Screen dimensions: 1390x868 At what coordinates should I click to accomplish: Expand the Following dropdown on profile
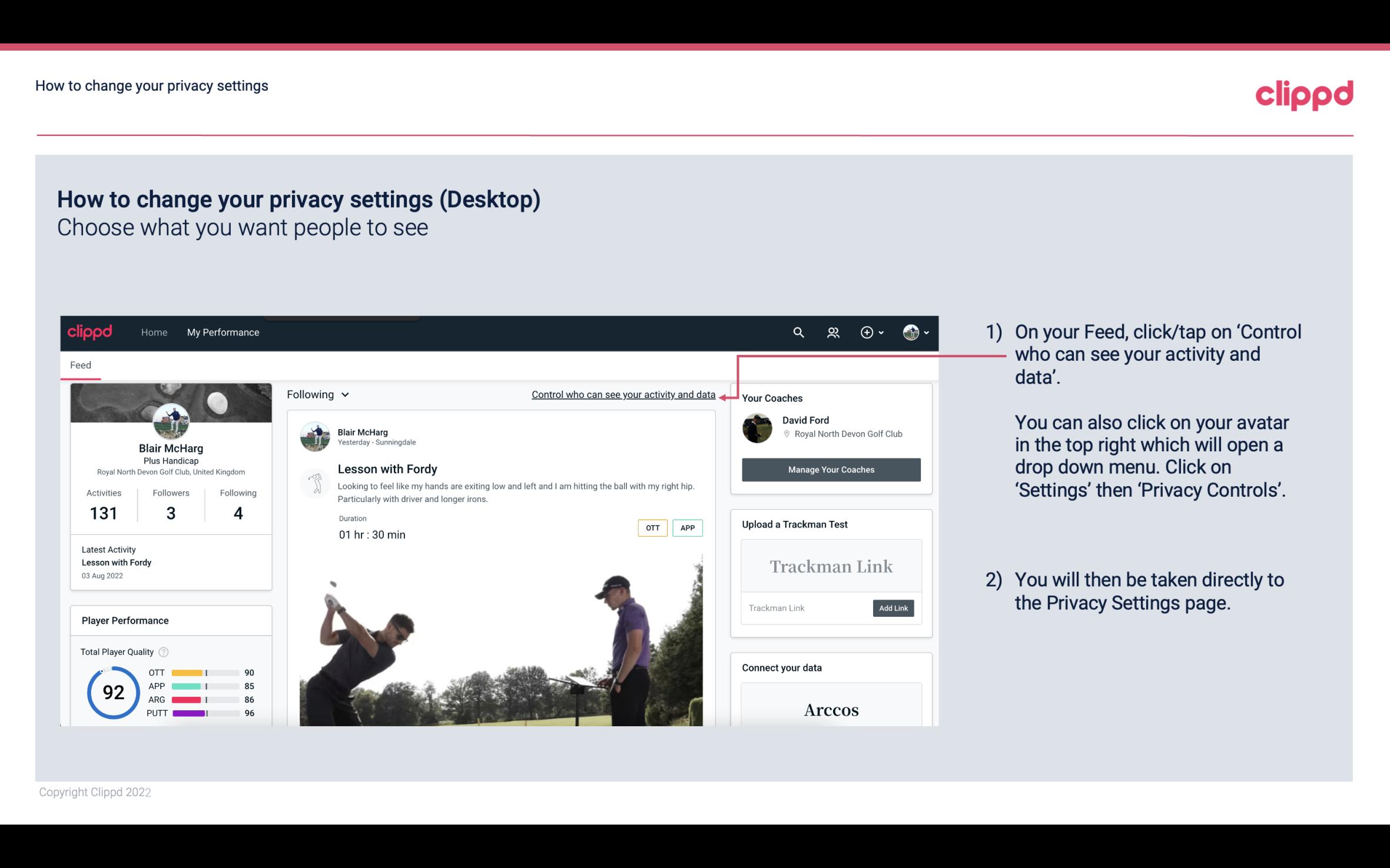[316, 394]
